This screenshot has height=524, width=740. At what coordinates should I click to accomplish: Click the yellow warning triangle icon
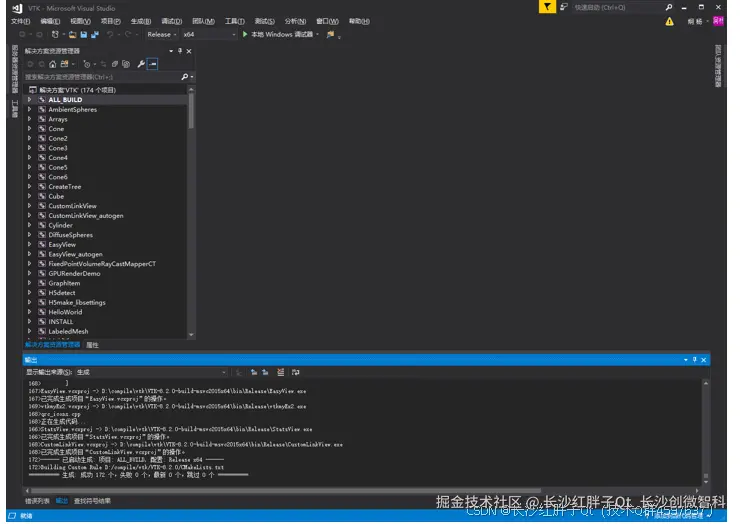tap(669, 22)
